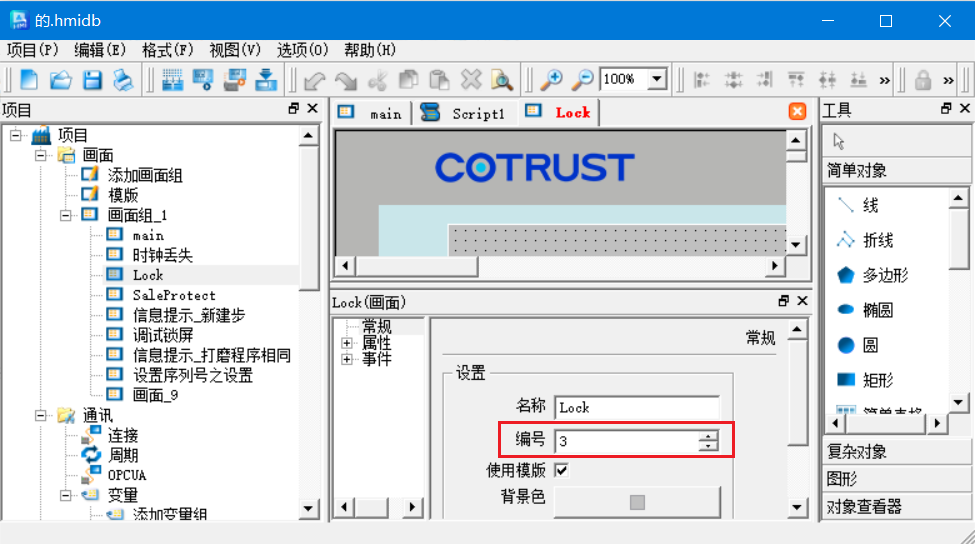This screenshot has width=975, height=544.
Task: Select the 矩形 rectangle tool
Action: [865, 379]
